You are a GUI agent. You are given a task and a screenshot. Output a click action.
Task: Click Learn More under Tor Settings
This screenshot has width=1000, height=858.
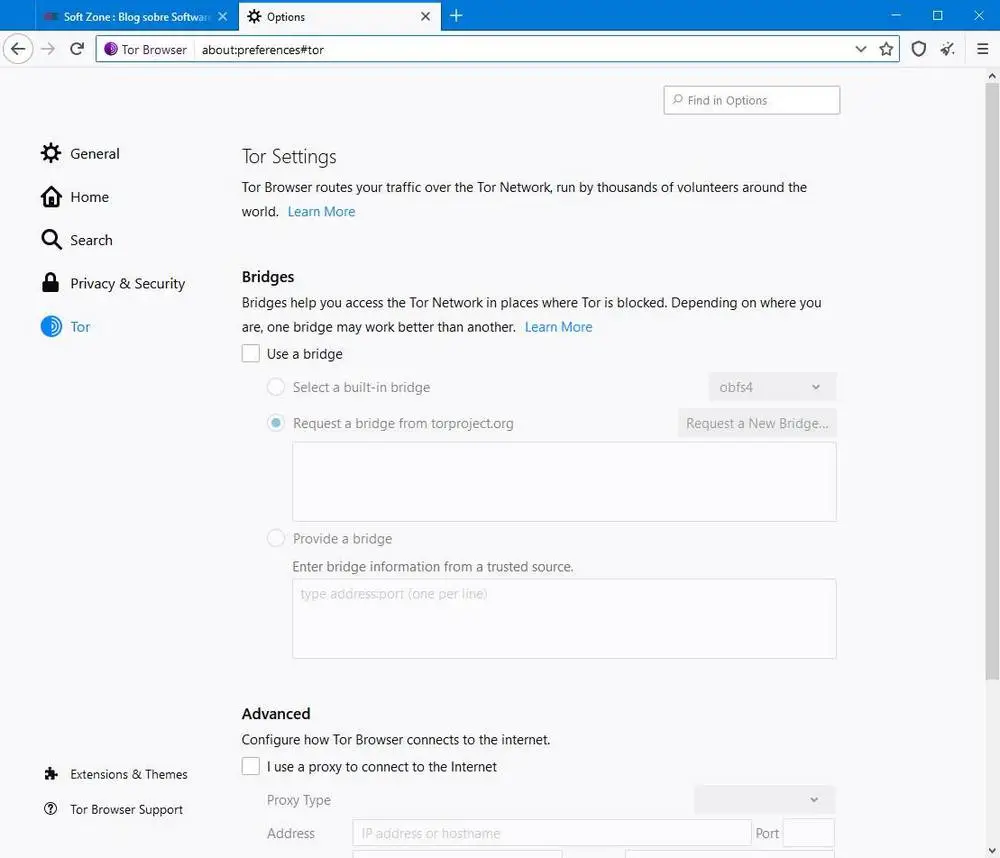click(321, 211)
